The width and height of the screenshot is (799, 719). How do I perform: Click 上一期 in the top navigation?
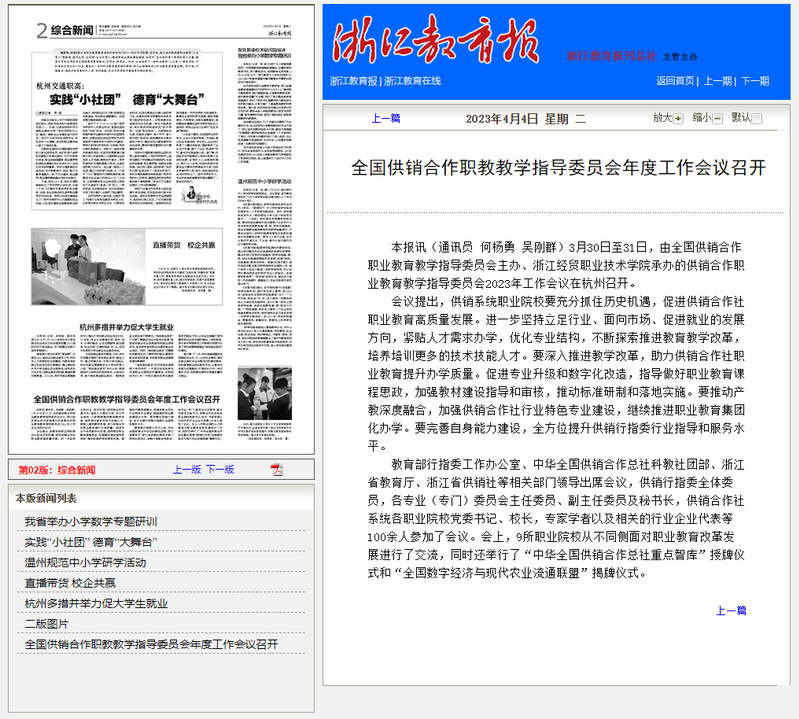[x=717, y=81]
